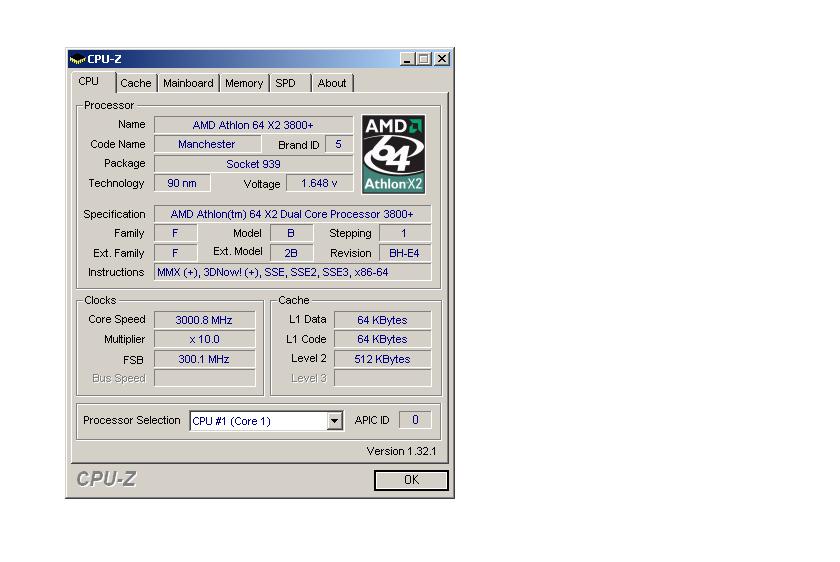840x562 pixels.
Task: Click the Level 2 value 512 KBytes
Action: 382,359
